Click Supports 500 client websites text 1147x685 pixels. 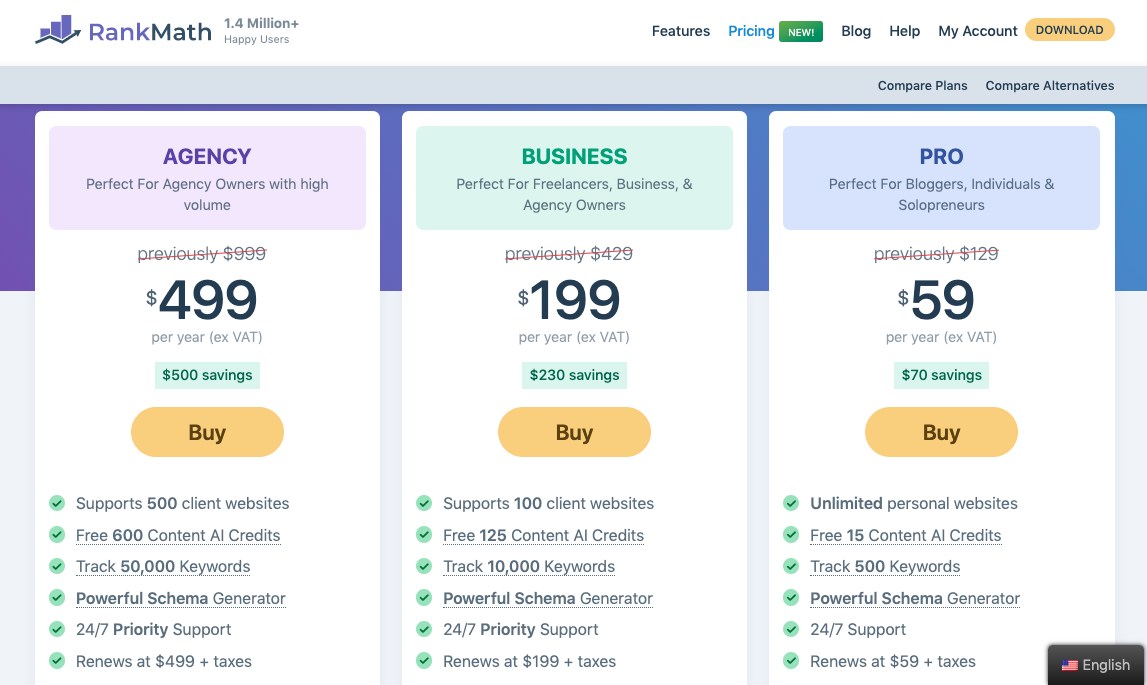point(183,503)
